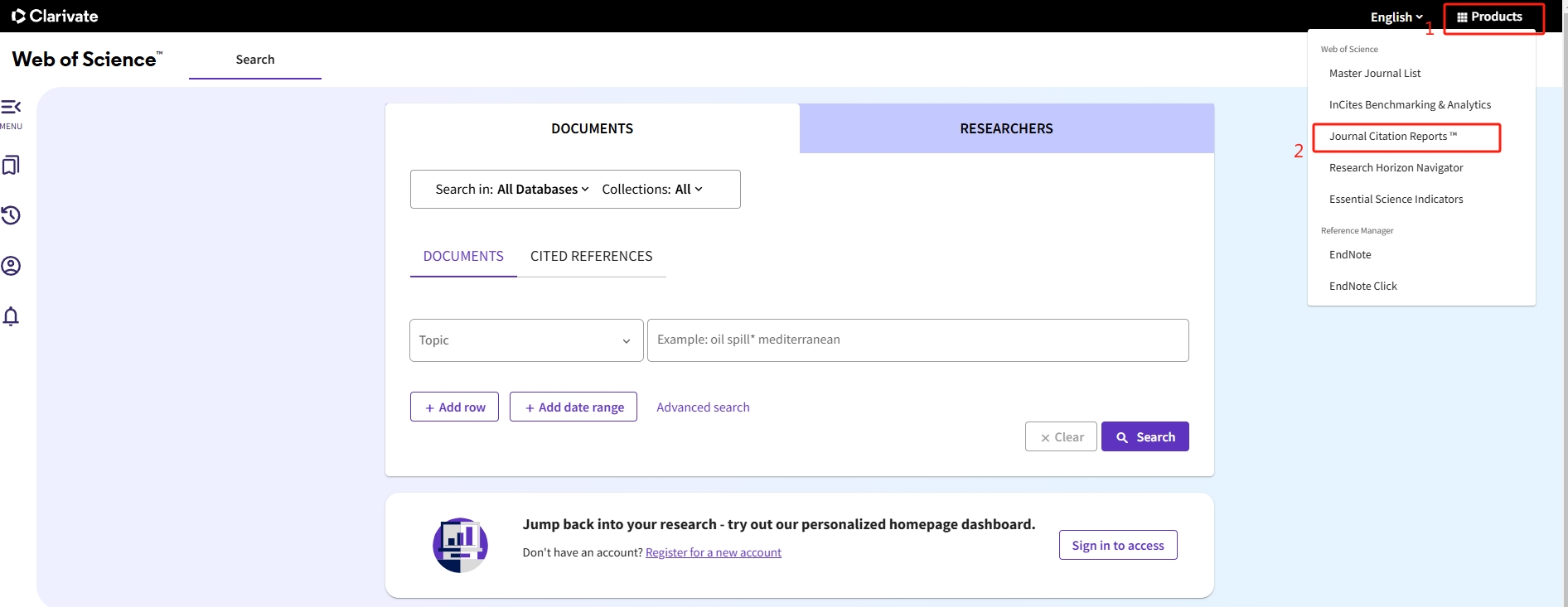Viewport: 1568px width, 607px height.
Task: Open Research Horizon Navigator
Action: 1396,167
